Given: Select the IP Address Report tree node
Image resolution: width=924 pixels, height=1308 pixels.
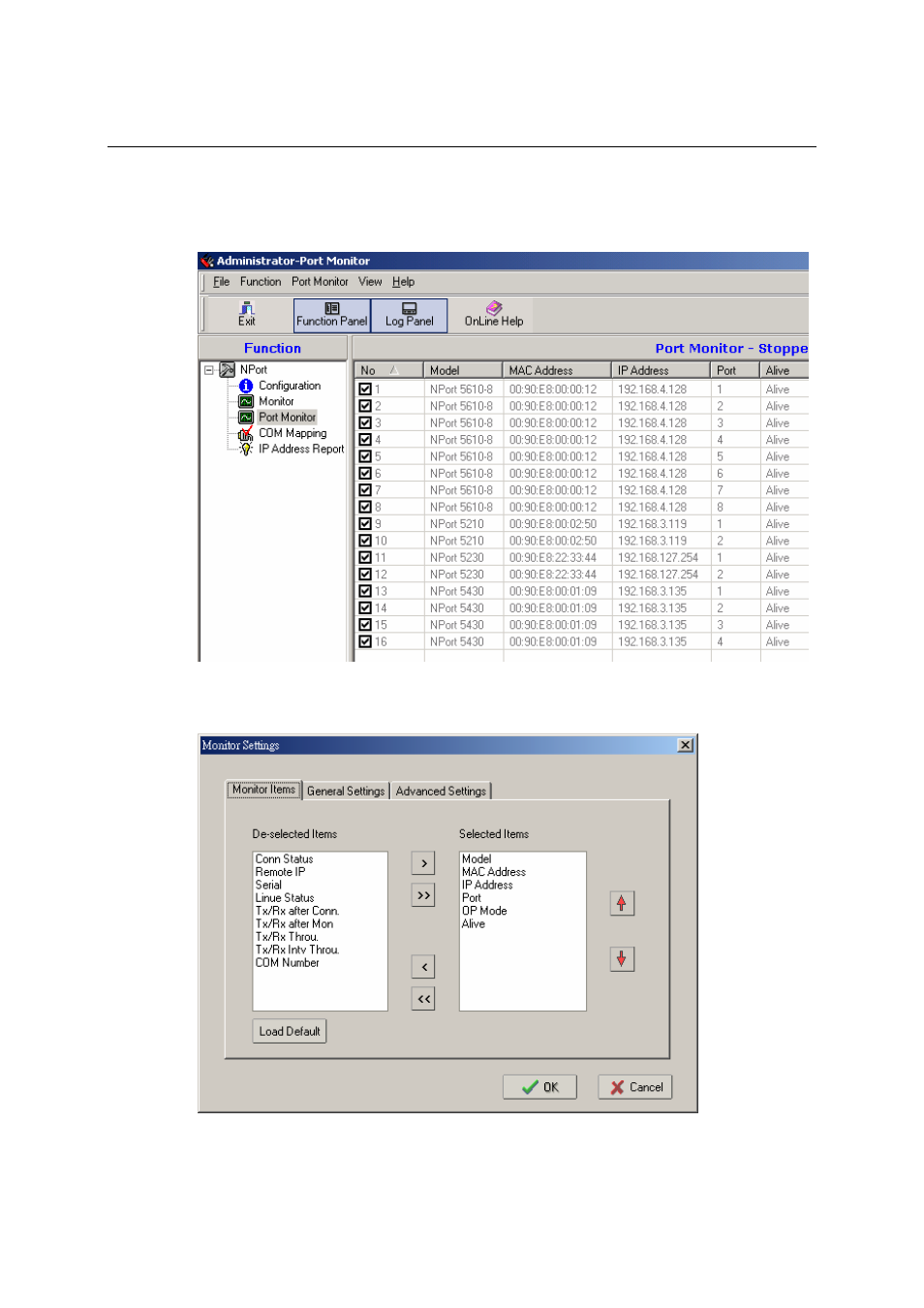Looking at the screenshot, I should [301, 449].
